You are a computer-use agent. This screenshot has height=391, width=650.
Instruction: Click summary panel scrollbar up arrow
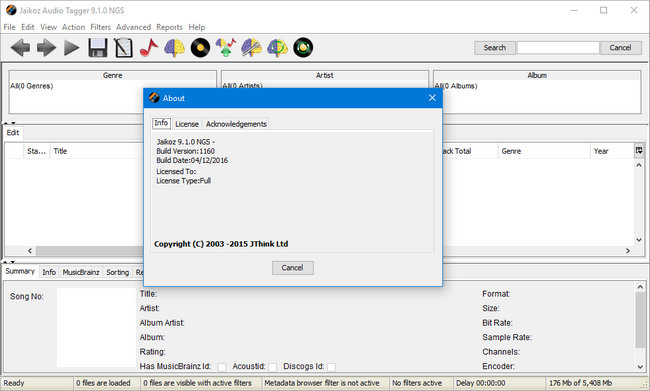coord(640,287)
